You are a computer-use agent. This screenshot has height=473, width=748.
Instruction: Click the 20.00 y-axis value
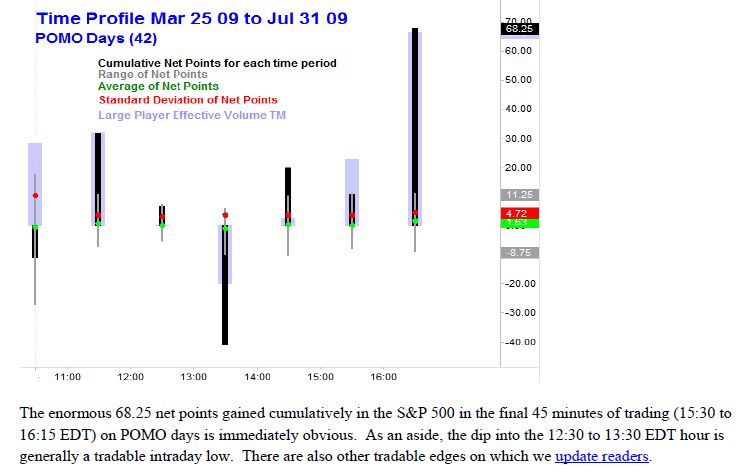point(518,167)
